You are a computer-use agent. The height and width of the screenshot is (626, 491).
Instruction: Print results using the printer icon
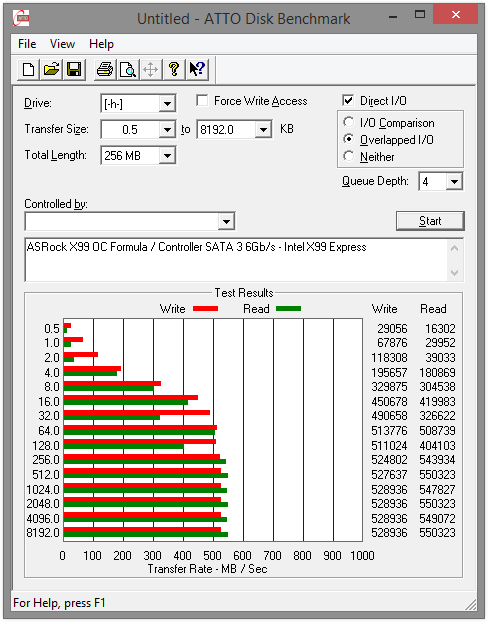105,69
